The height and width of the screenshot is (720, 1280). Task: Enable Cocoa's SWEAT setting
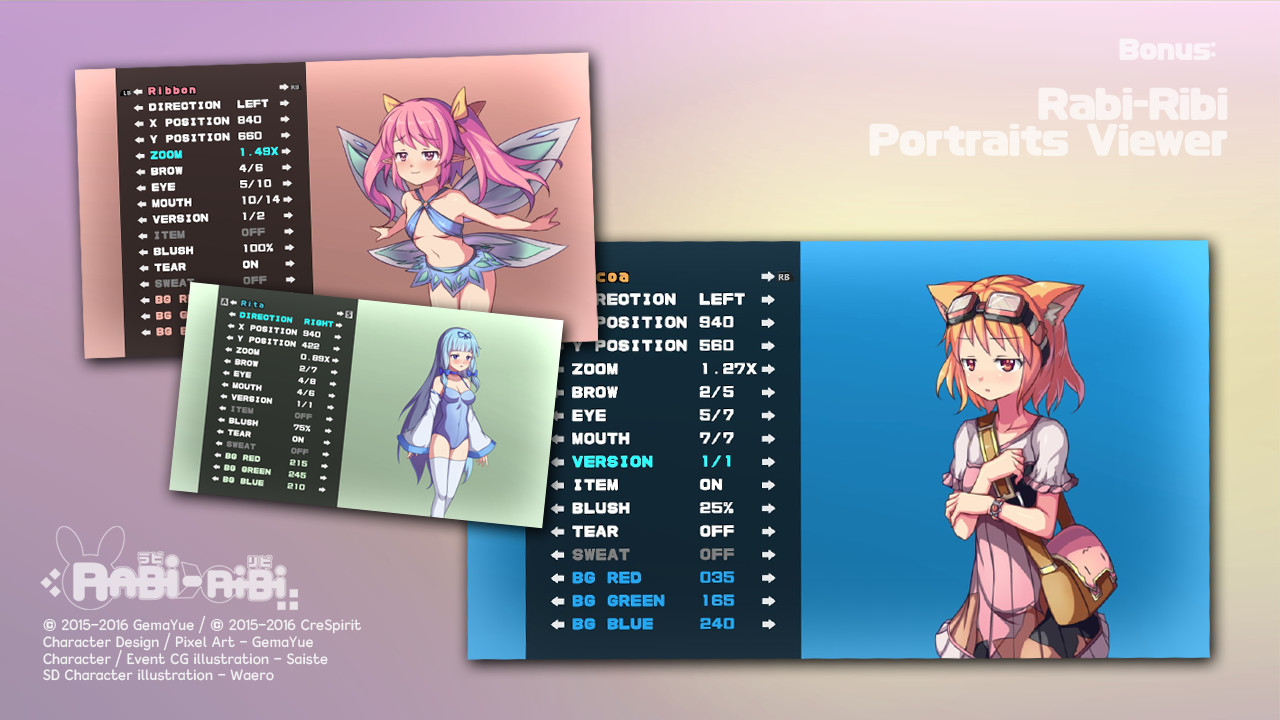click(x=767, y=554)
